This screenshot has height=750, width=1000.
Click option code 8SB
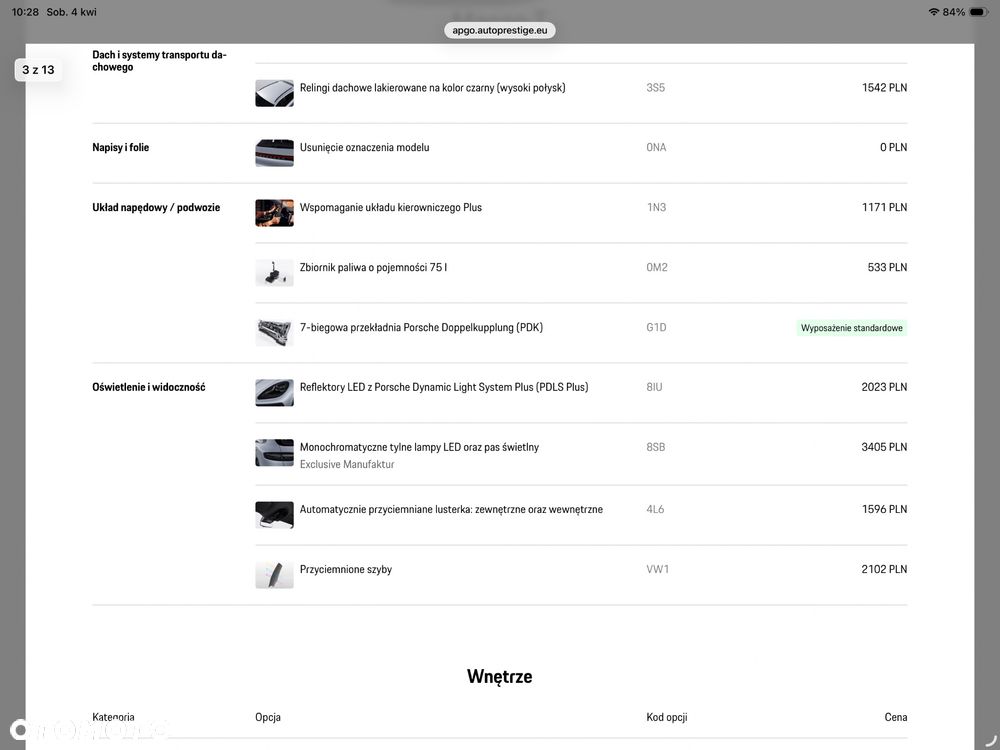pyautogui.click(x=656, y=447)
